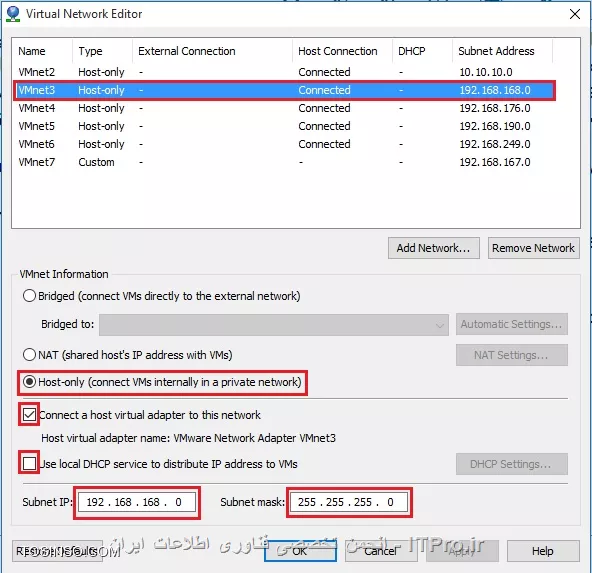Click the Subnet mask field
The width and height of the screenshot is (592, 573).
pos(349,502)
